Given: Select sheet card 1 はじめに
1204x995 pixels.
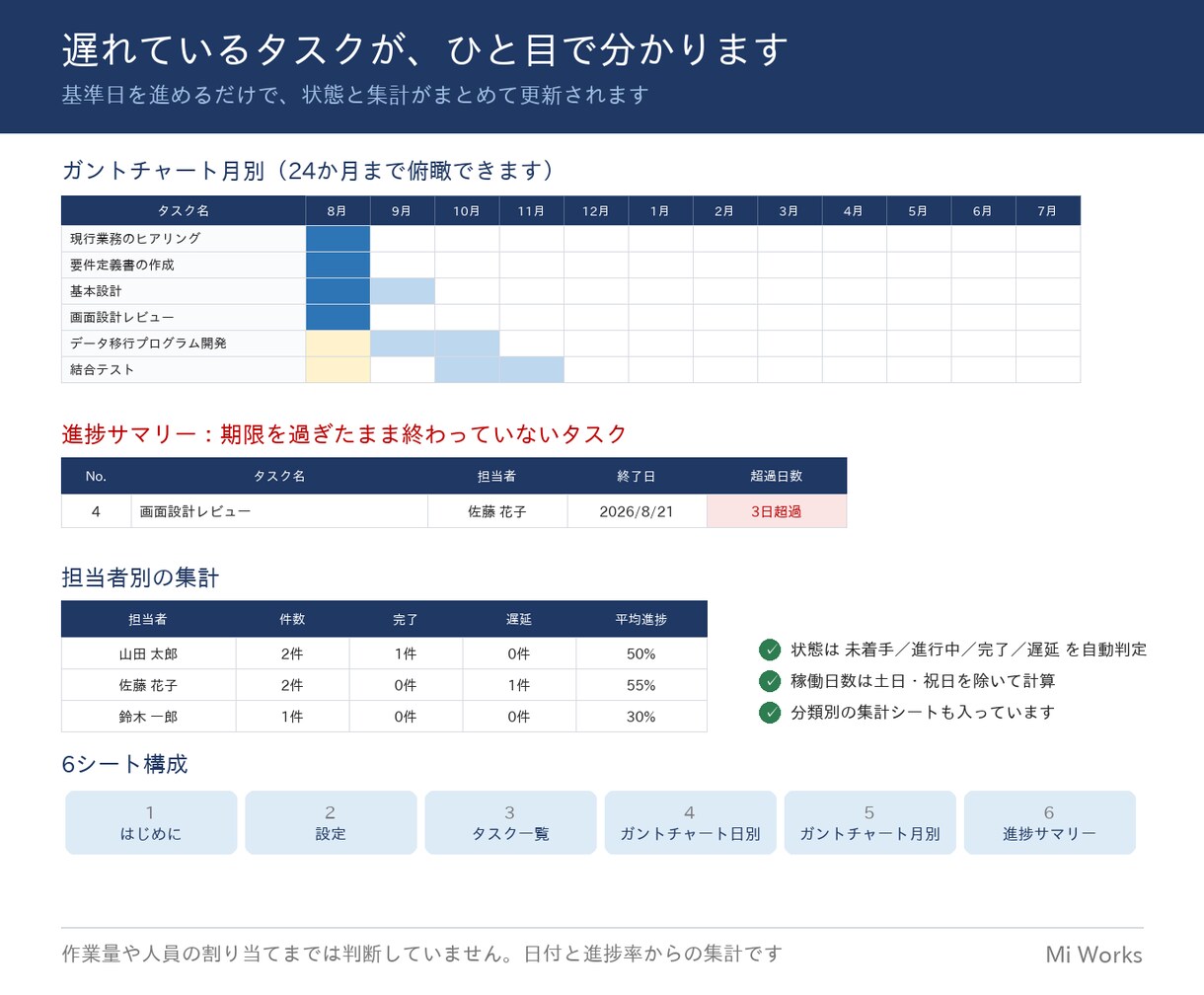Looking at the screenshot, I should point(151,822).
